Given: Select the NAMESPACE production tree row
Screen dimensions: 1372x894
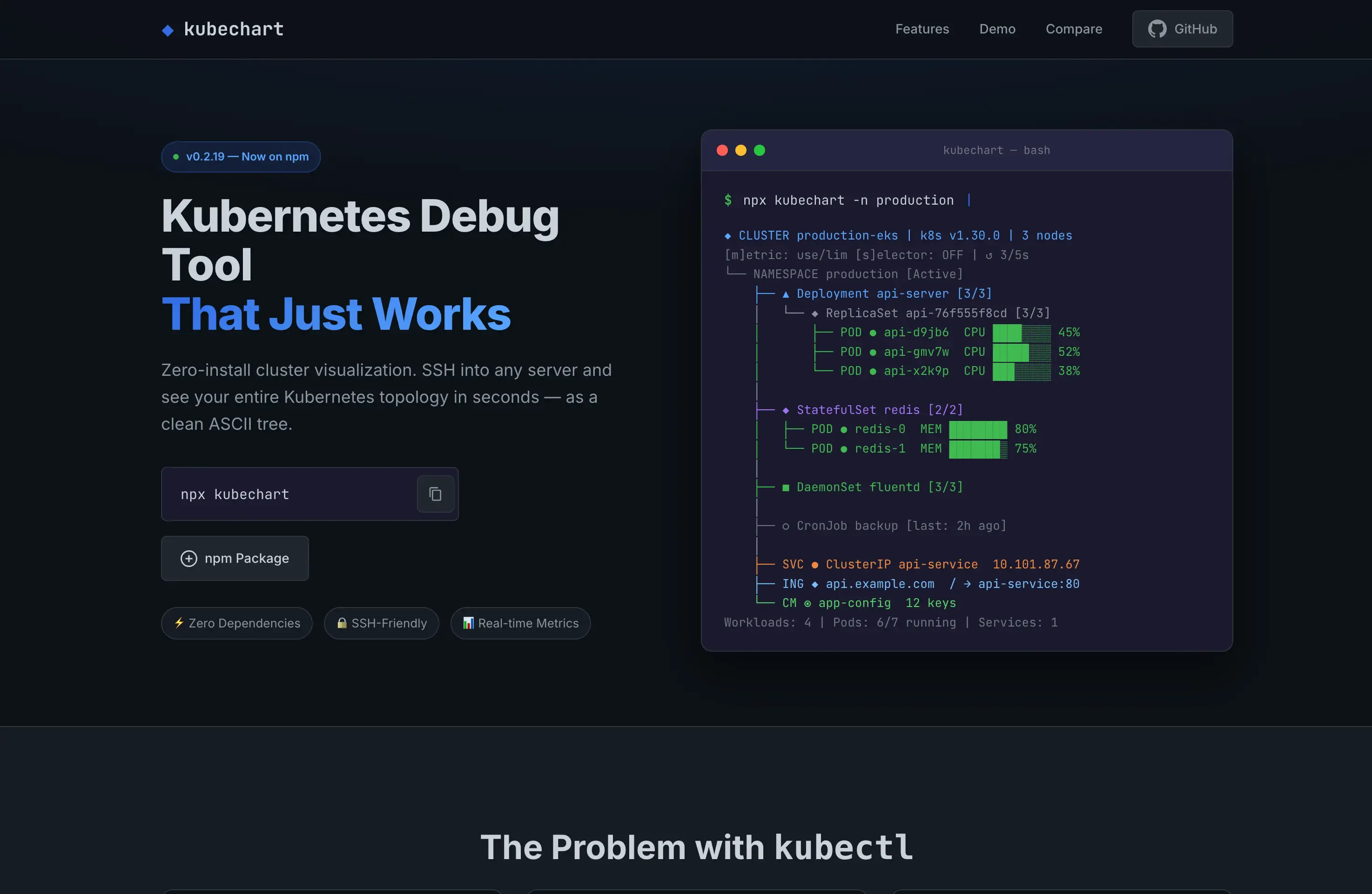Looking at the screenshot, I should [843, 274].
